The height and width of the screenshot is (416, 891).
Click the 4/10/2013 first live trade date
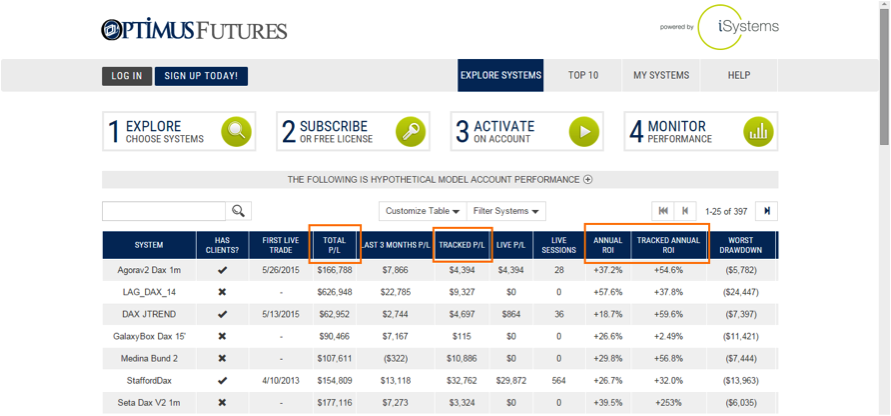(x=281, y=380)
